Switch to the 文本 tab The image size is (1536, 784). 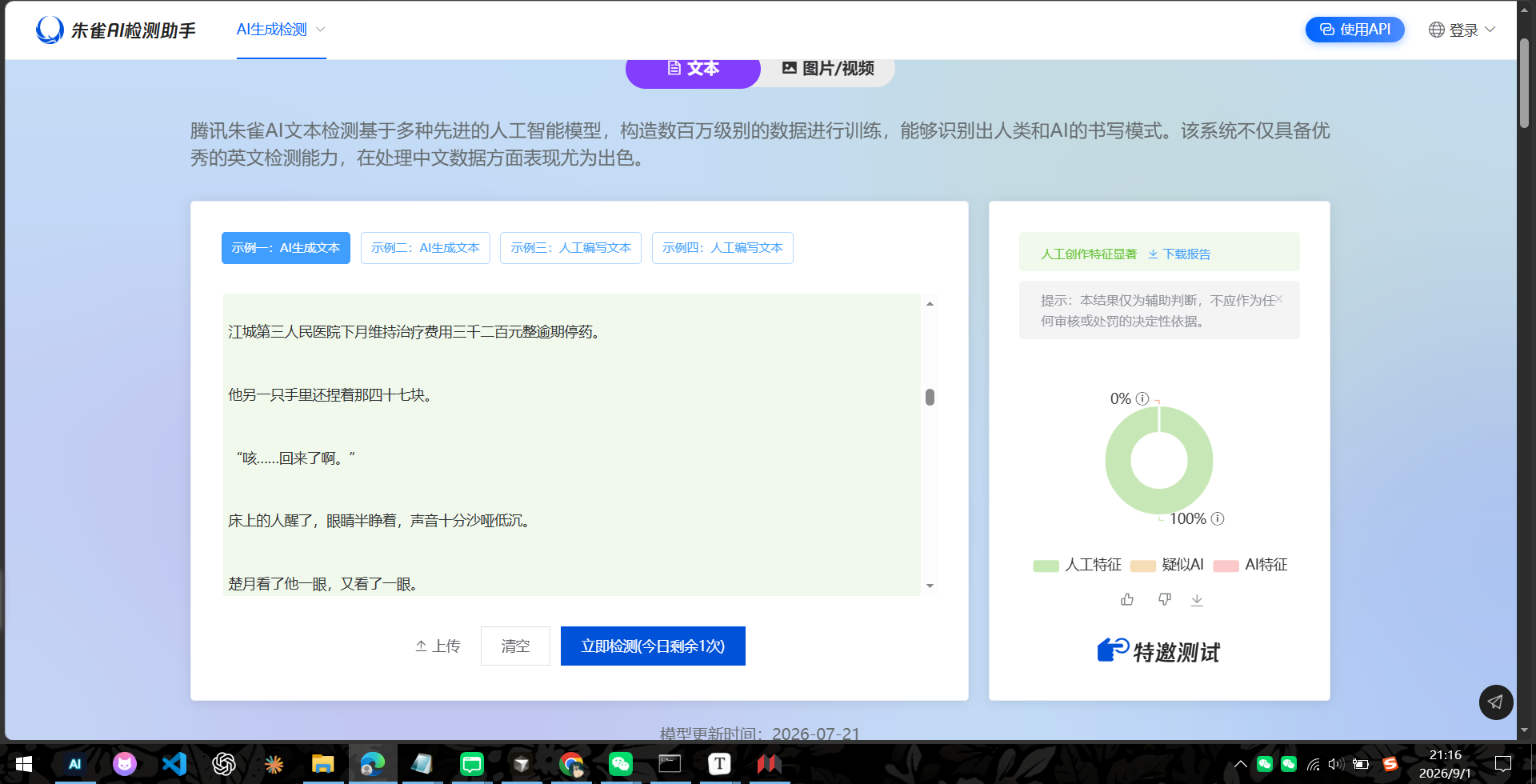(693, 69)
